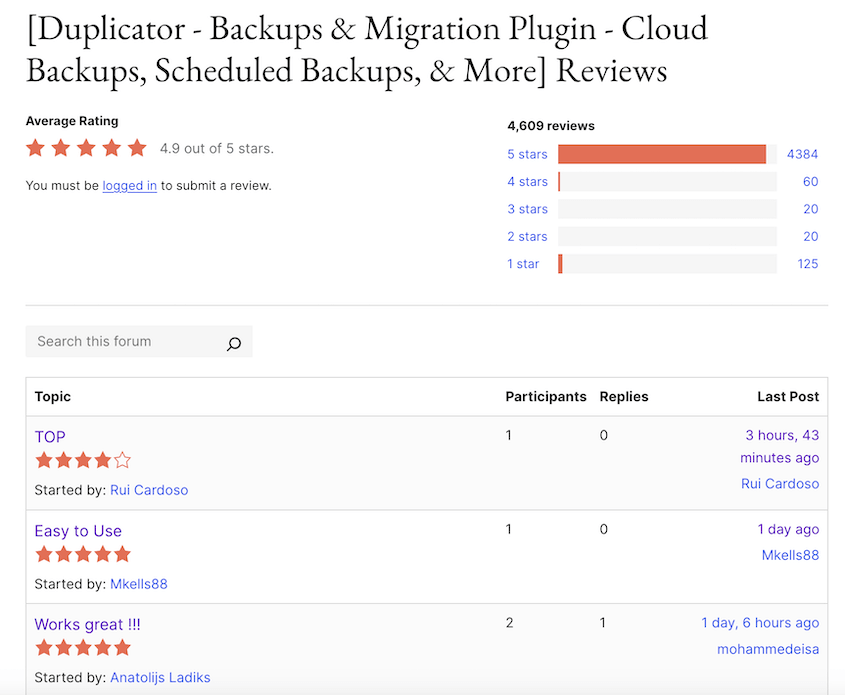This screenshot has height=695, width=845.
Task: Open Anatolijs Ladiks profile link
Action: 160,678
